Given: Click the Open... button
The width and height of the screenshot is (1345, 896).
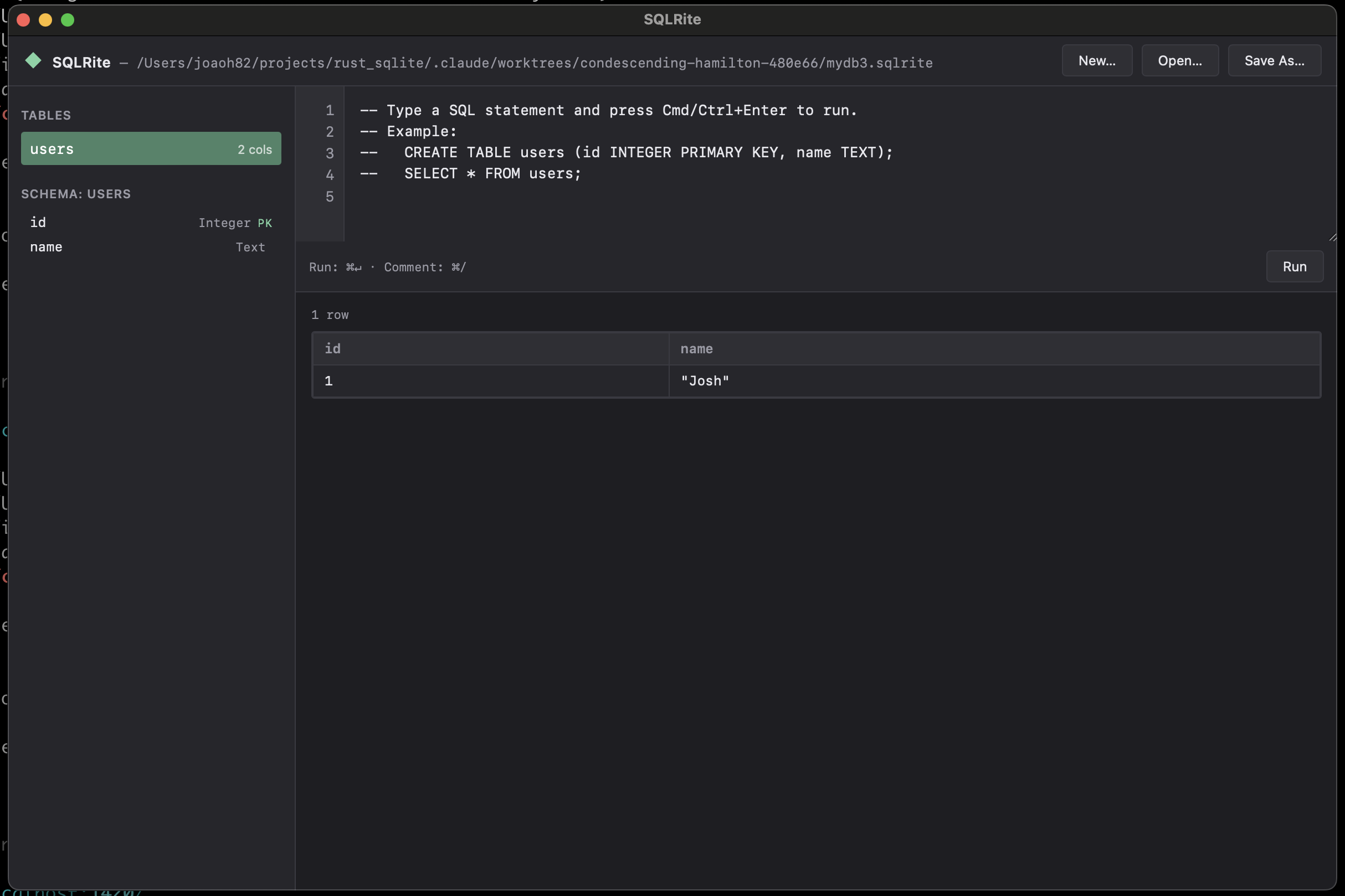Looking at the screenshot, I should 1179,60.
